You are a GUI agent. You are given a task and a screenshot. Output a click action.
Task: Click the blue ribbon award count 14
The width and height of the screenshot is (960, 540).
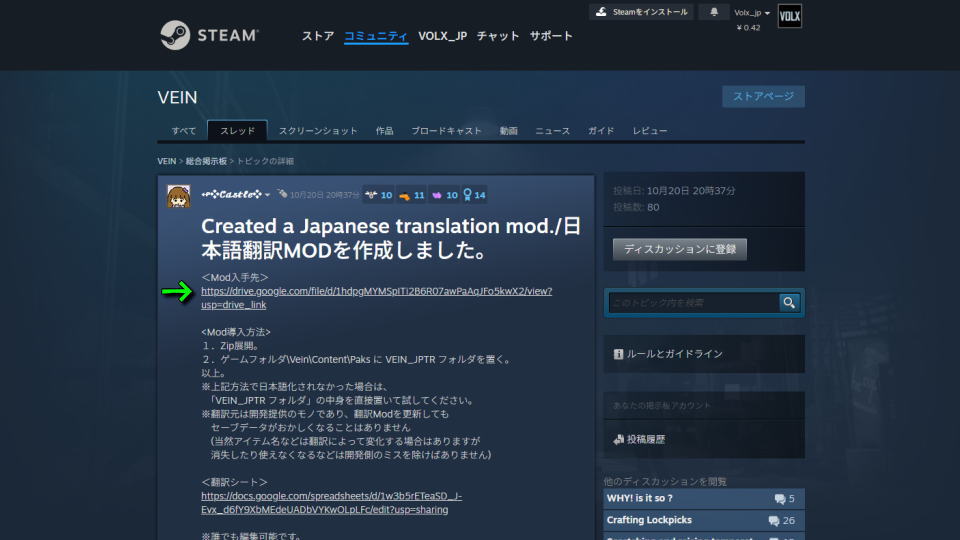point(474,195)
